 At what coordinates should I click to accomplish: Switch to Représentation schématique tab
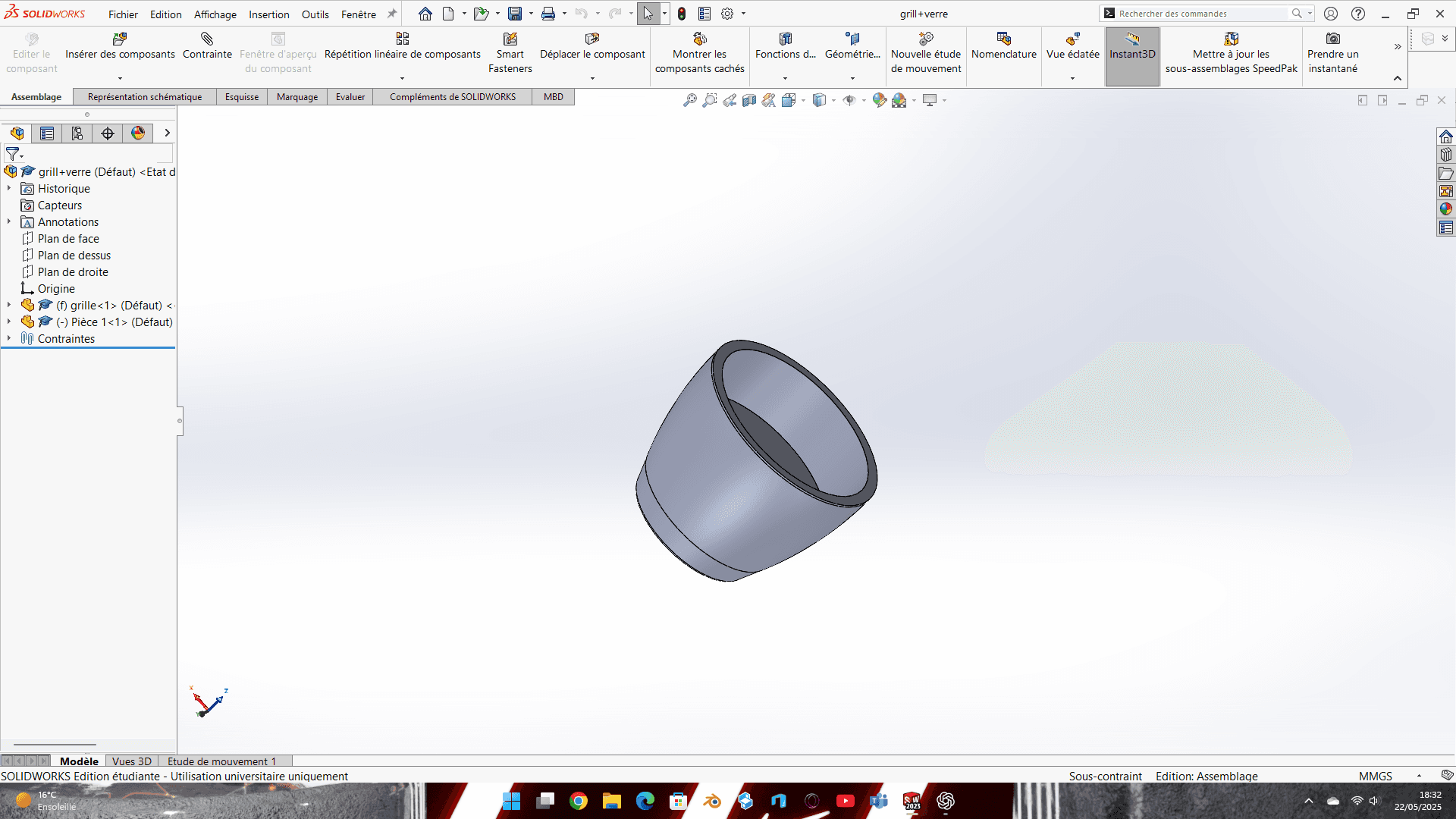pyautogui.click(x=145, y=97)
